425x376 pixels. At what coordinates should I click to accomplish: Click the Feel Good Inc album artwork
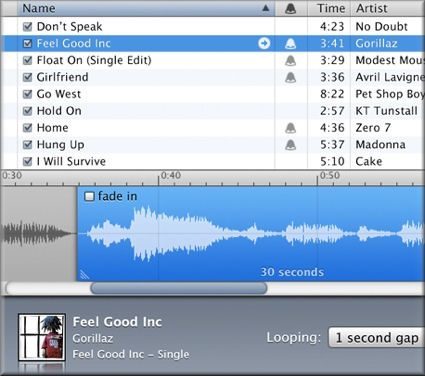[x=42, y=337]
